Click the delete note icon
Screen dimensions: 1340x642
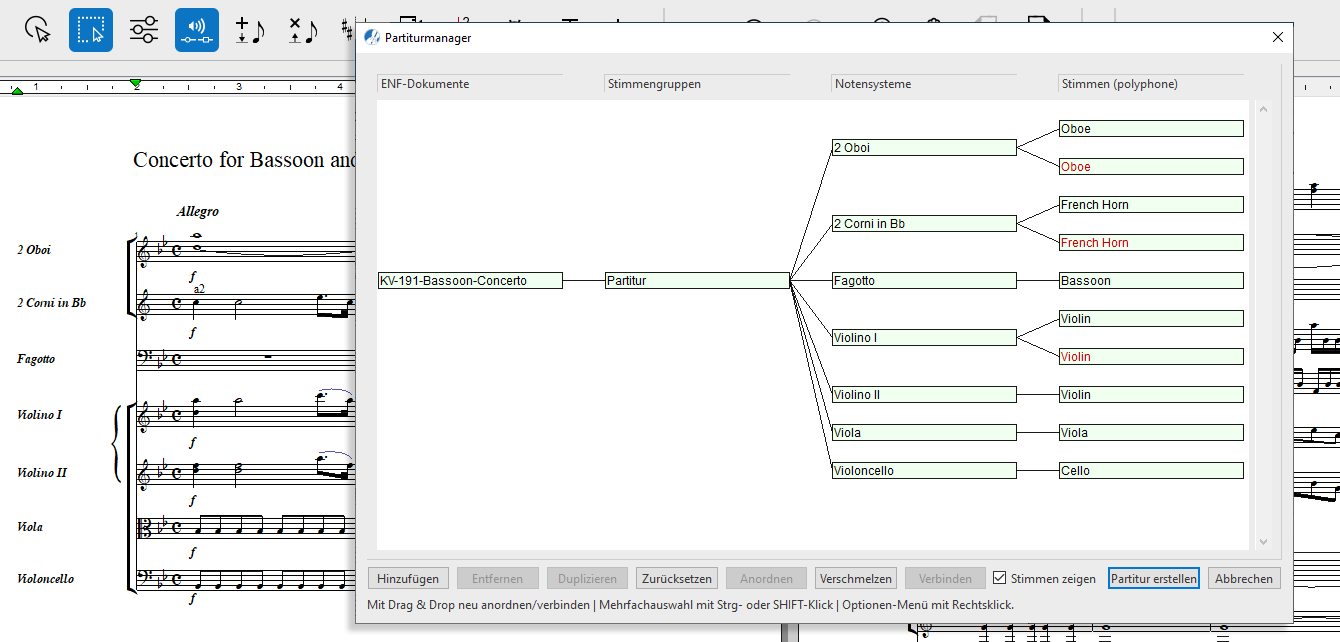pyautogui.click(x=302, y=30)
